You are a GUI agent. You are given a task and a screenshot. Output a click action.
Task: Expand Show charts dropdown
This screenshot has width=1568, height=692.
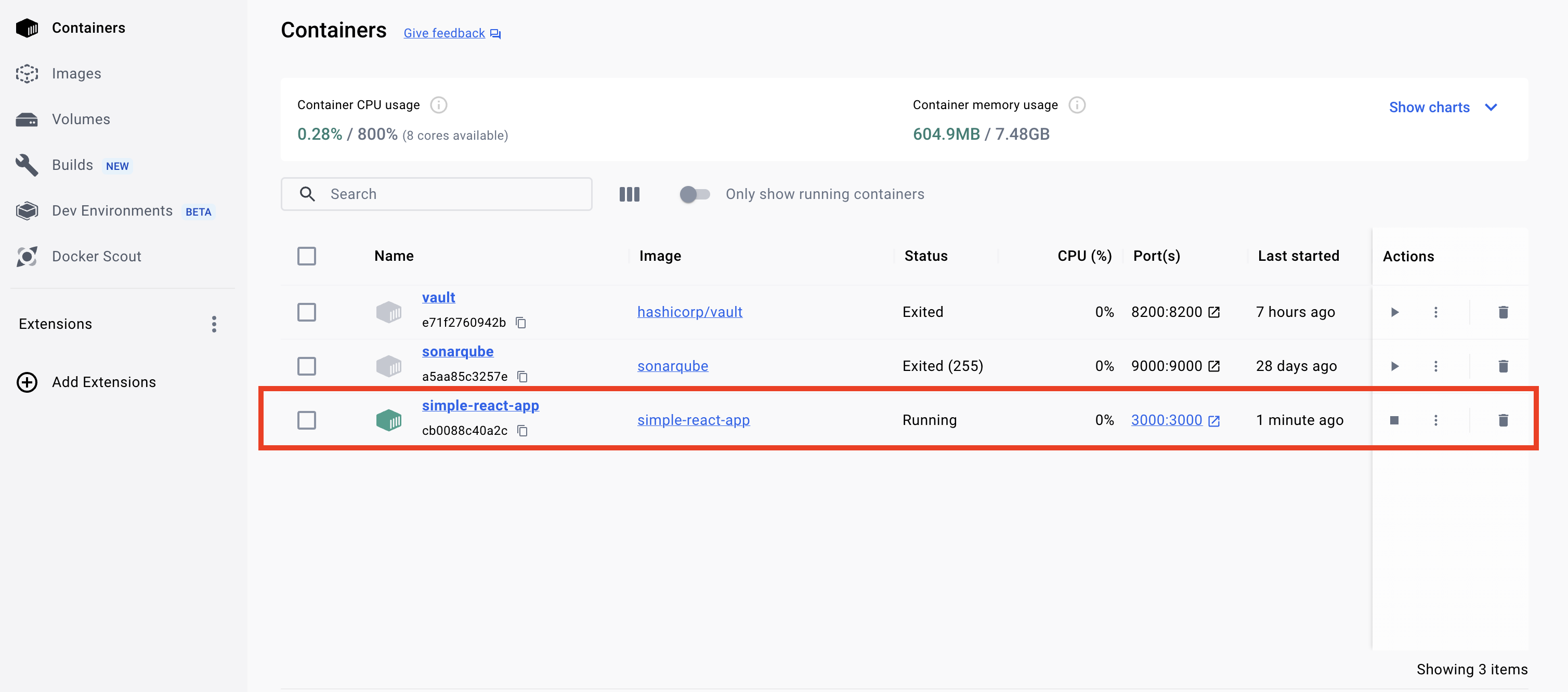[x=1442, y=107]
